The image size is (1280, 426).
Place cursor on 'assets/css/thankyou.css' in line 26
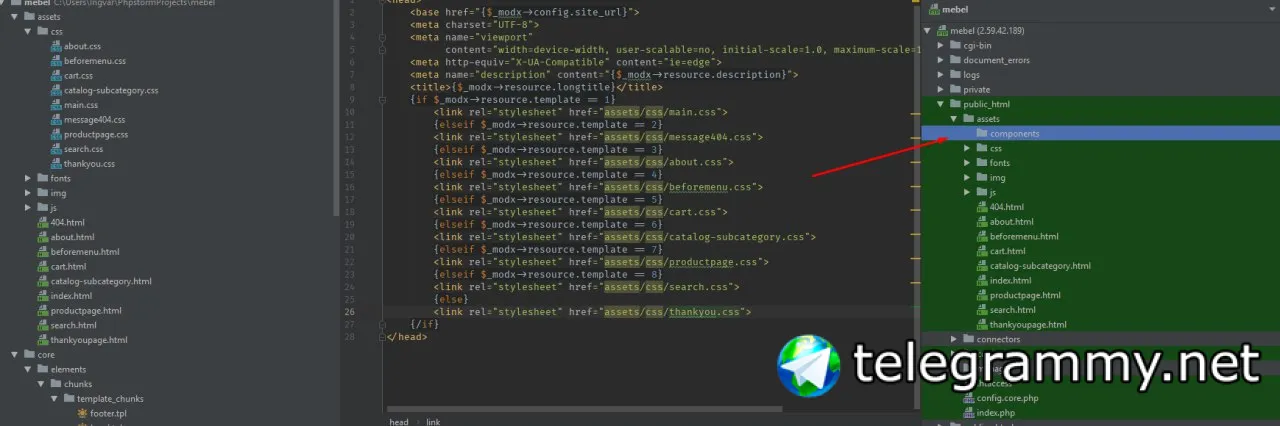673,312
